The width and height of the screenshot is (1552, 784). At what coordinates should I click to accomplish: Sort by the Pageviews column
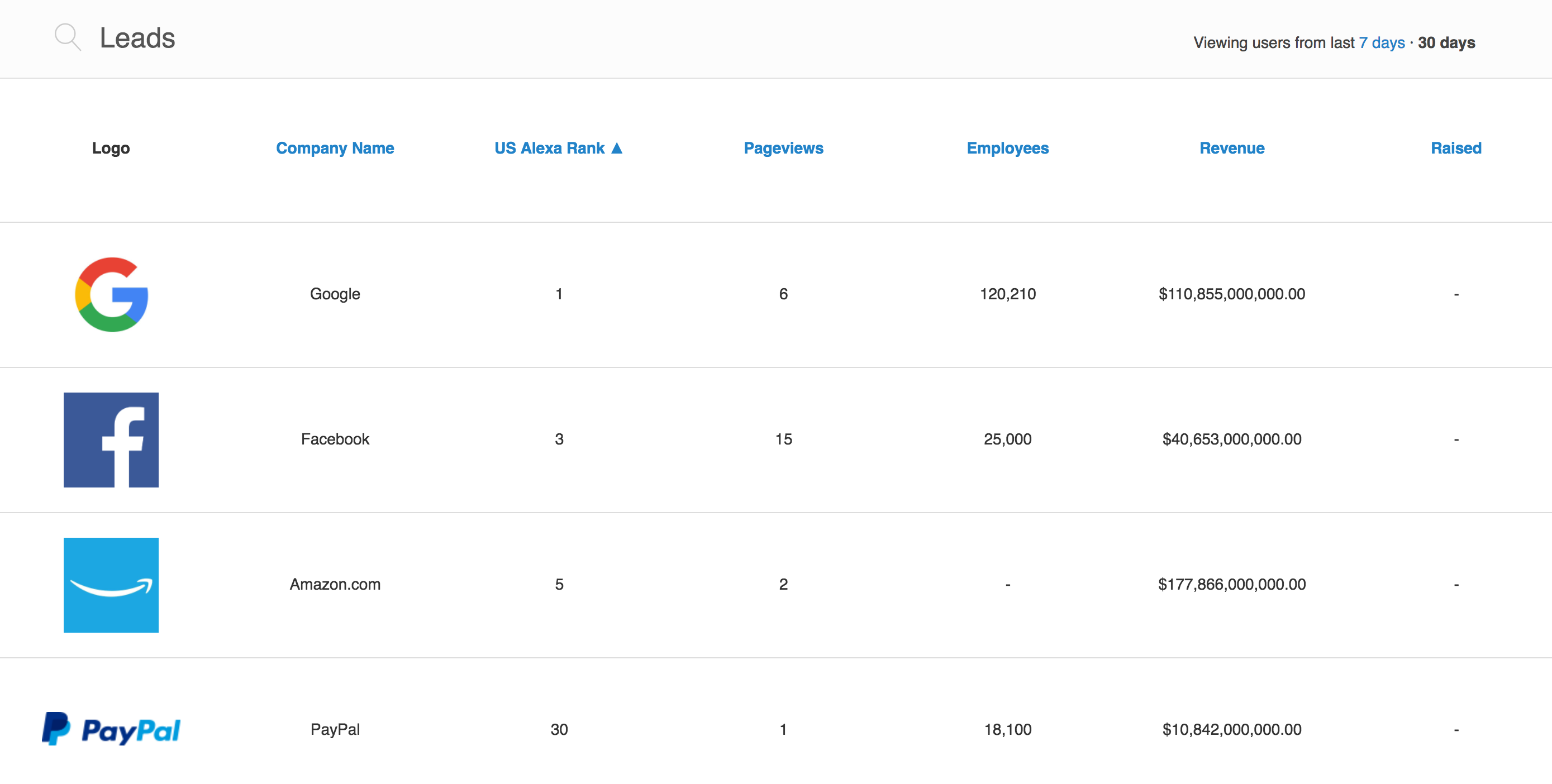[x=783, y=148]
